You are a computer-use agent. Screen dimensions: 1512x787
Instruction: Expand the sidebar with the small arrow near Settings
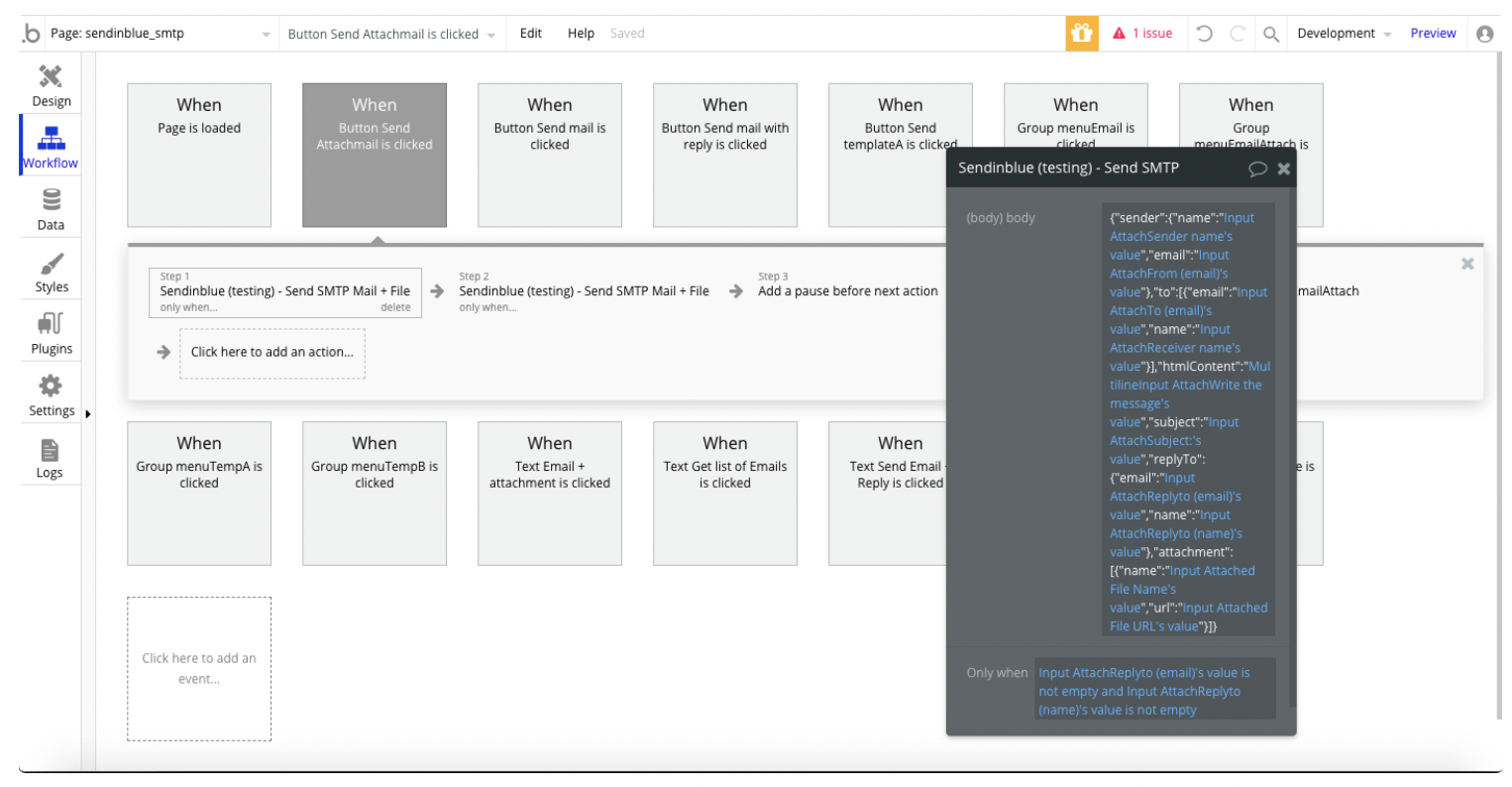(x=87, y=413)
